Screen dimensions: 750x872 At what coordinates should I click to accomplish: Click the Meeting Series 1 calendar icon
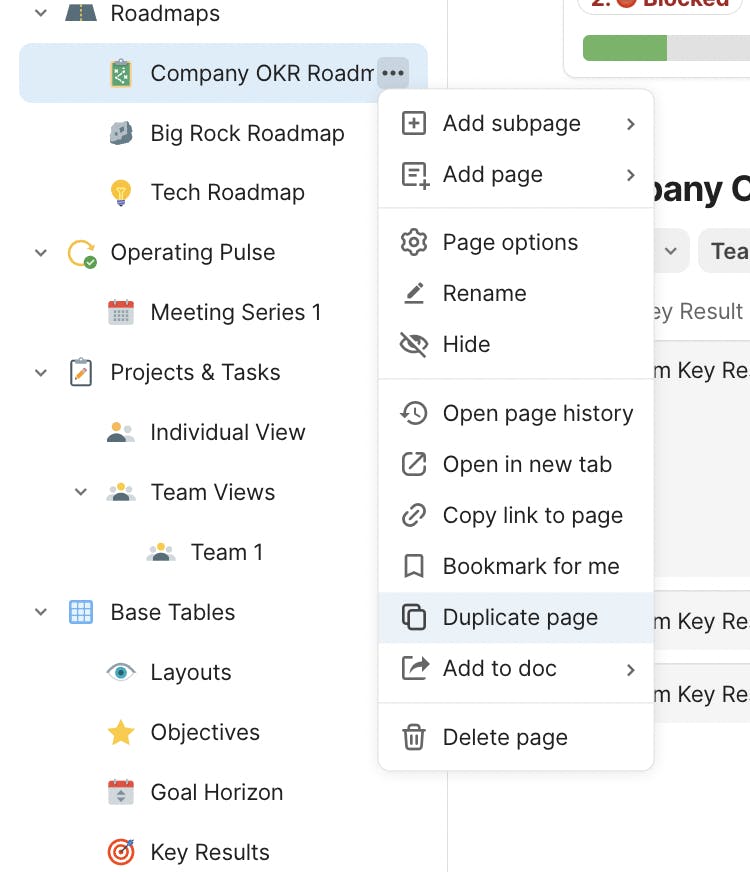point(121,313)
